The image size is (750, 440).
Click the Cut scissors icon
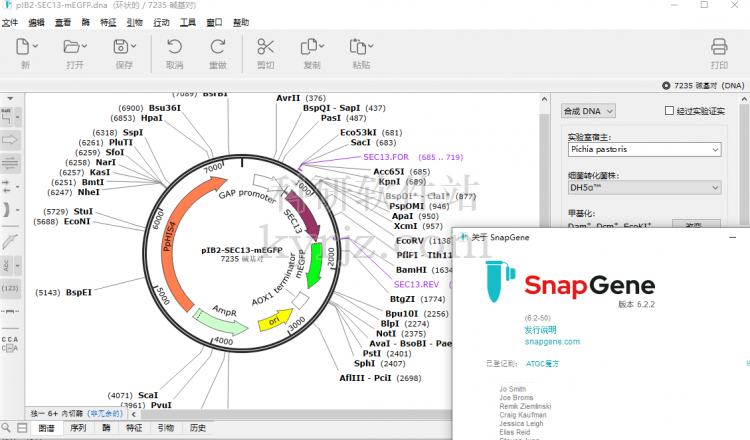click(265, 47)
